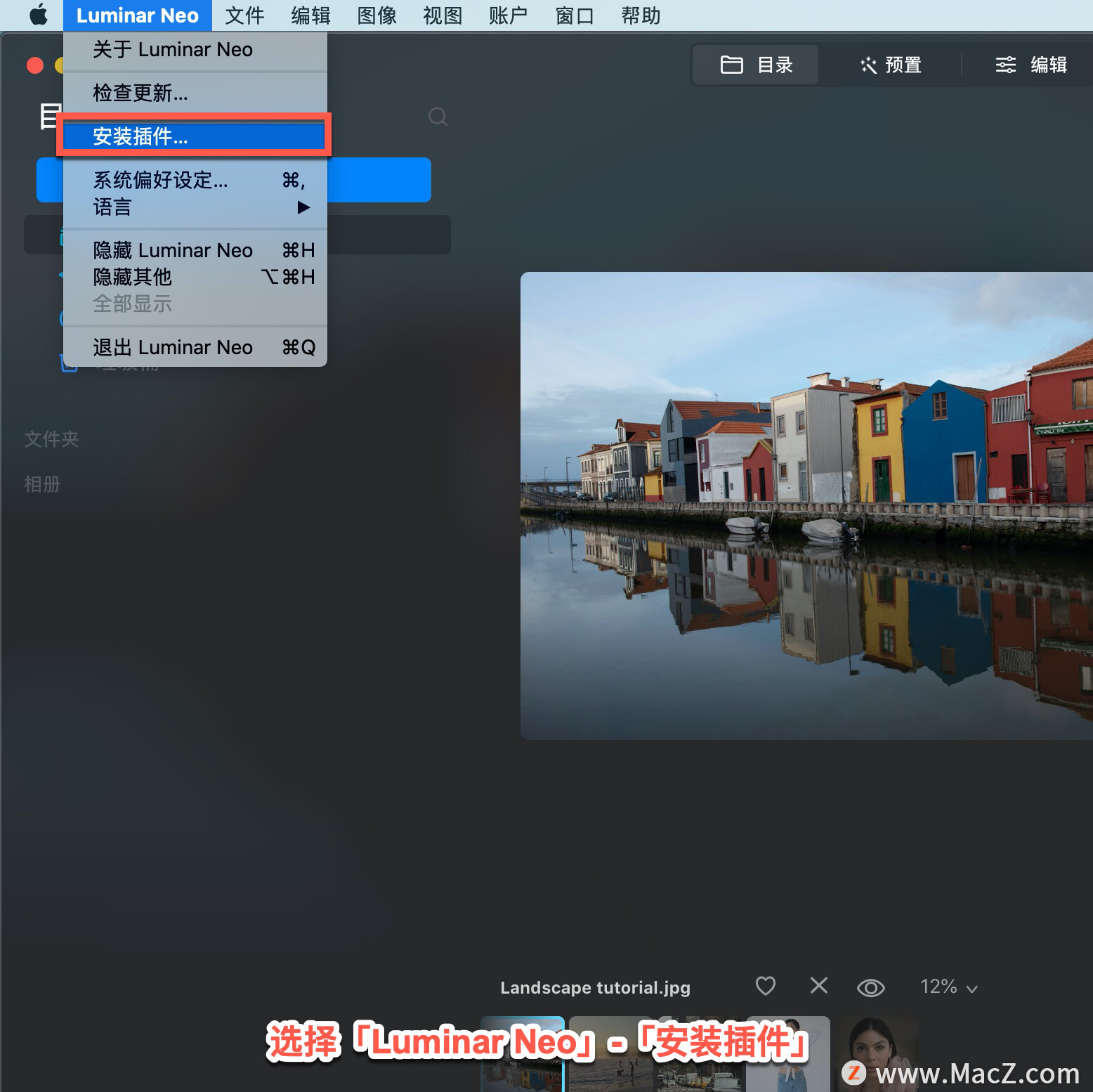Toggle before/after preview eye icon
This screenshot has width=1093, height=1092.
coord(871,987)
